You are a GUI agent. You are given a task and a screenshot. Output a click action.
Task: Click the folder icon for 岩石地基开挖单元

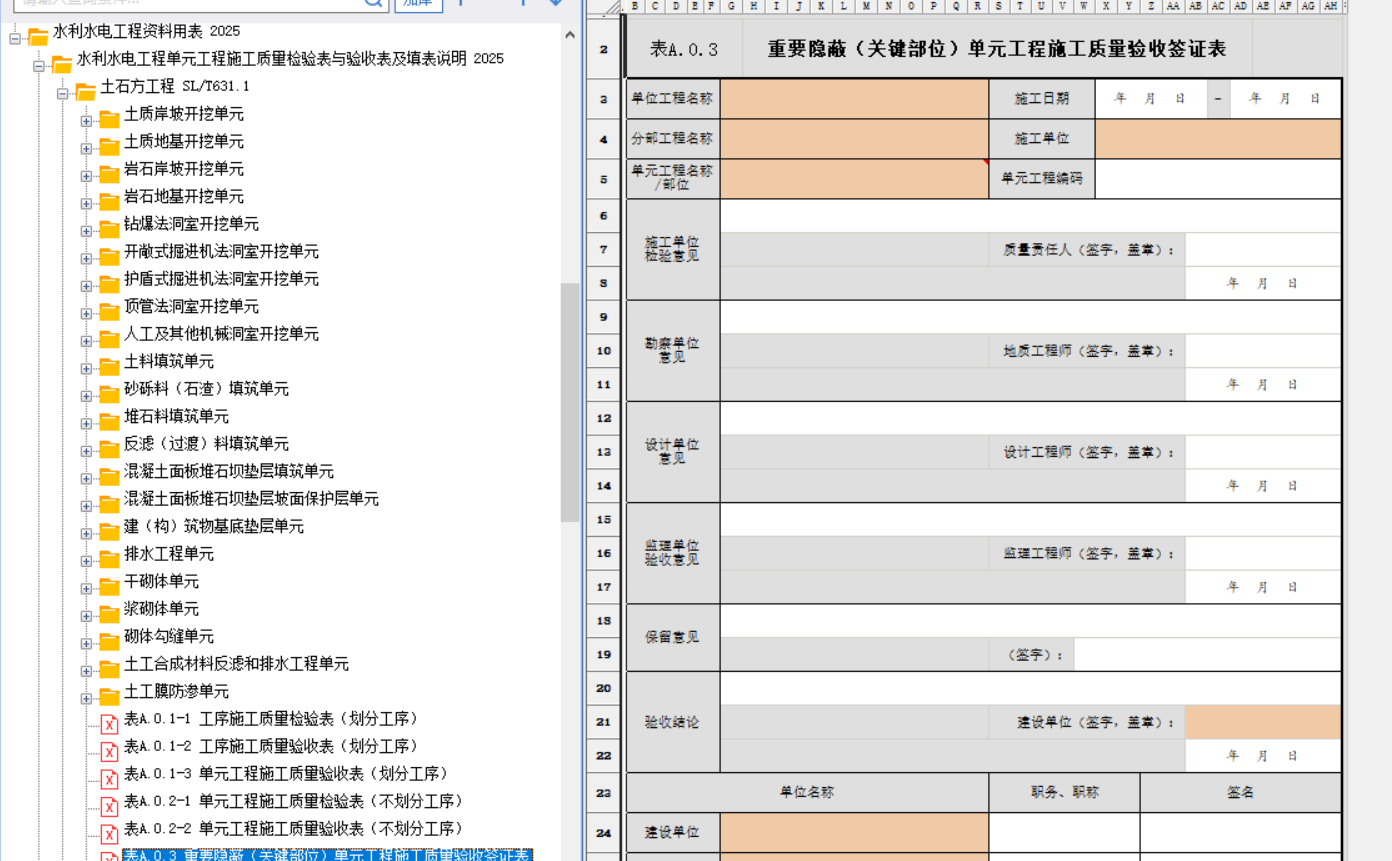(109, 202)
